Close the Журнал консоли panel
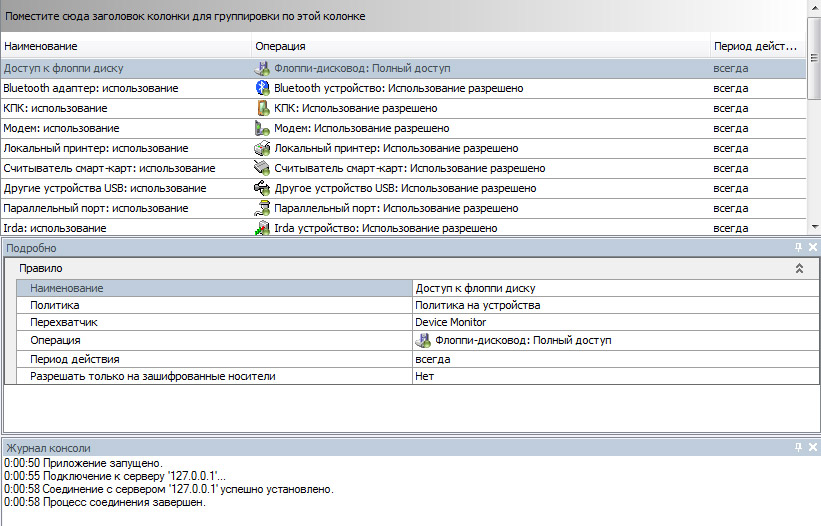The image size is (821, 526). click(x=812, y=447)
